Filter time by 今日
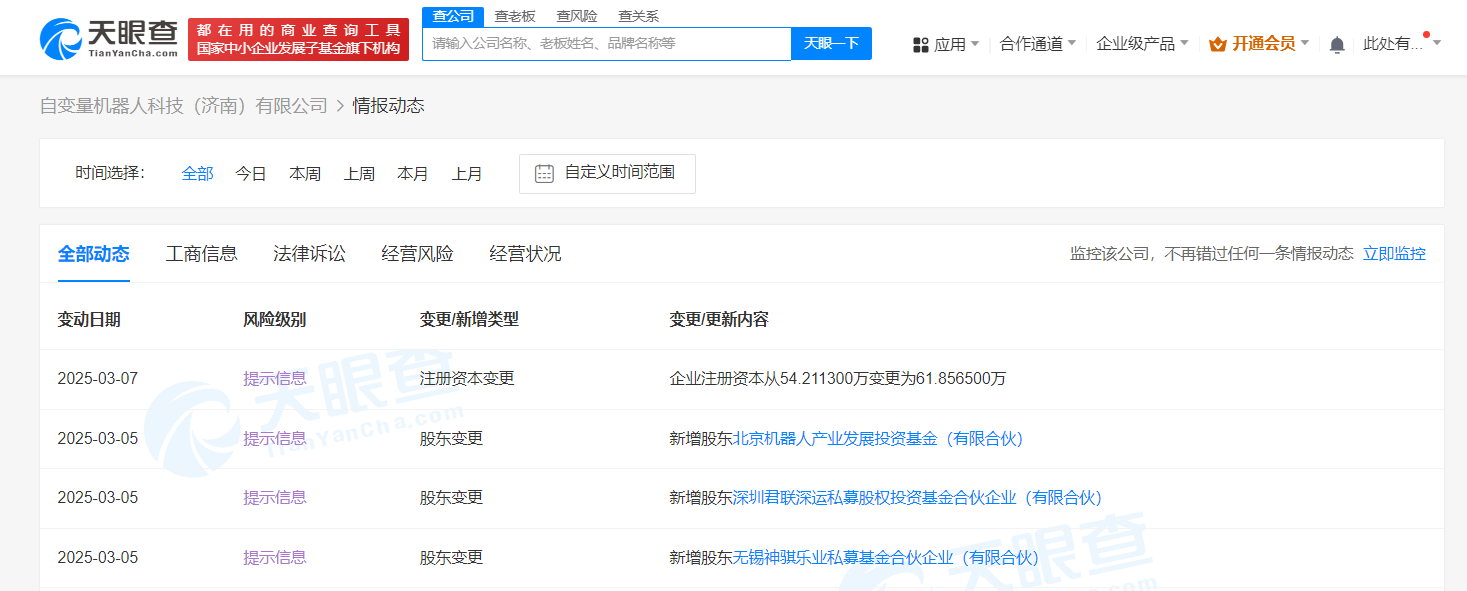The height and width of the screenshot is (591, 1467). pos(251,174)
